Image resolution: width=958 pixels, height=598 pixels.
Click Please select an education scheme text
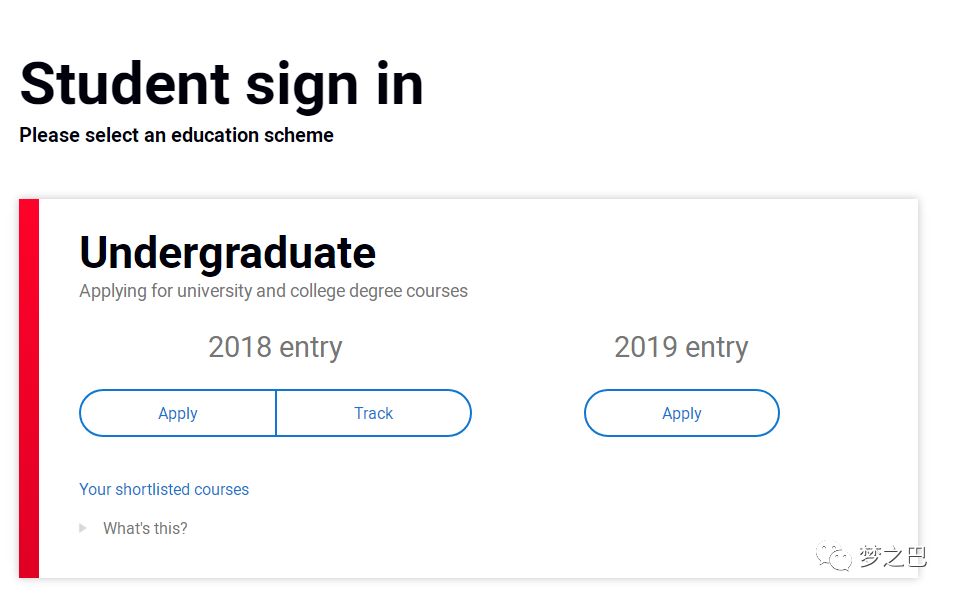[177, 135]
